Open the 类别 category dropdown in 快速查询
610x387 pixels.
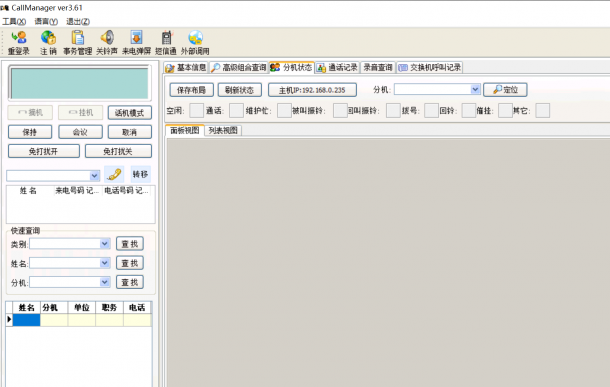[104, 244]
